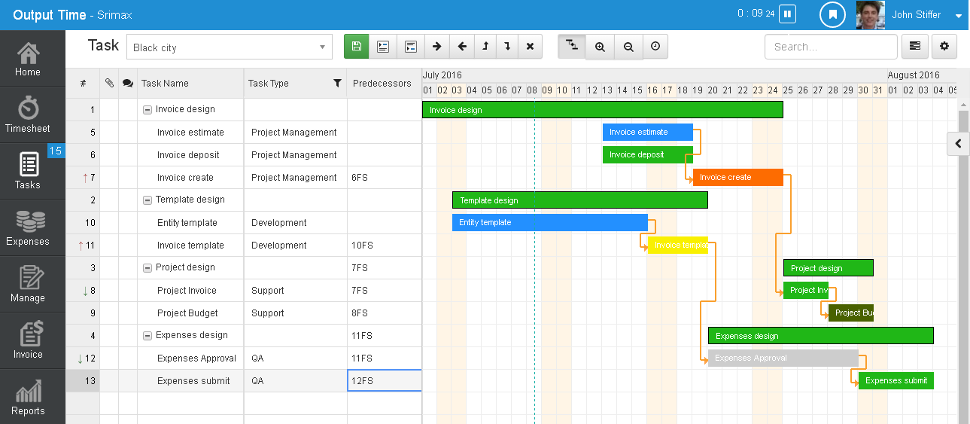
Task: Pause the running timer
Action: tap(787, 14)
